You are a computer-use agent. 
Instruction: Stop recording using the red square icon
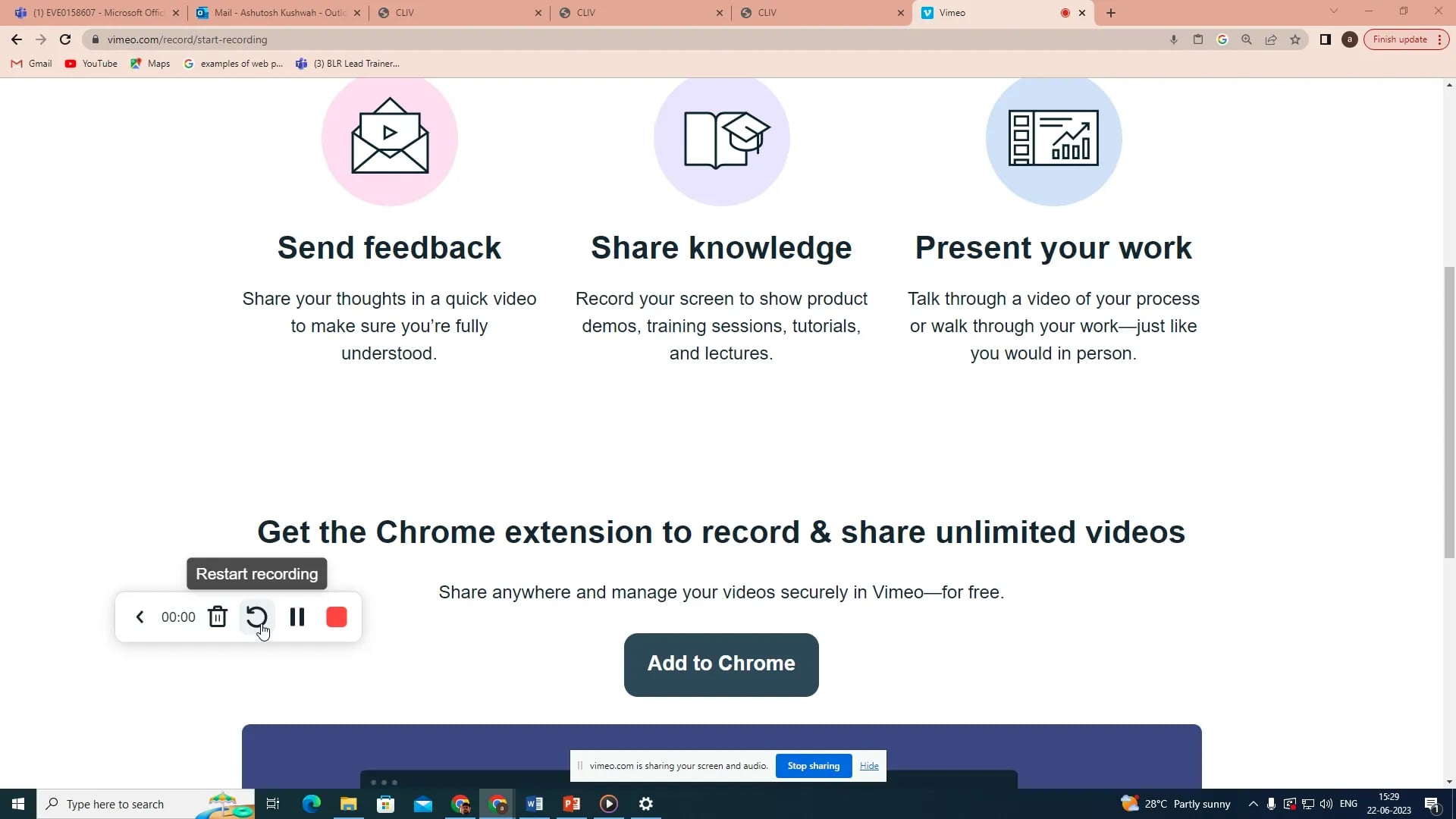tap(336, 617)
